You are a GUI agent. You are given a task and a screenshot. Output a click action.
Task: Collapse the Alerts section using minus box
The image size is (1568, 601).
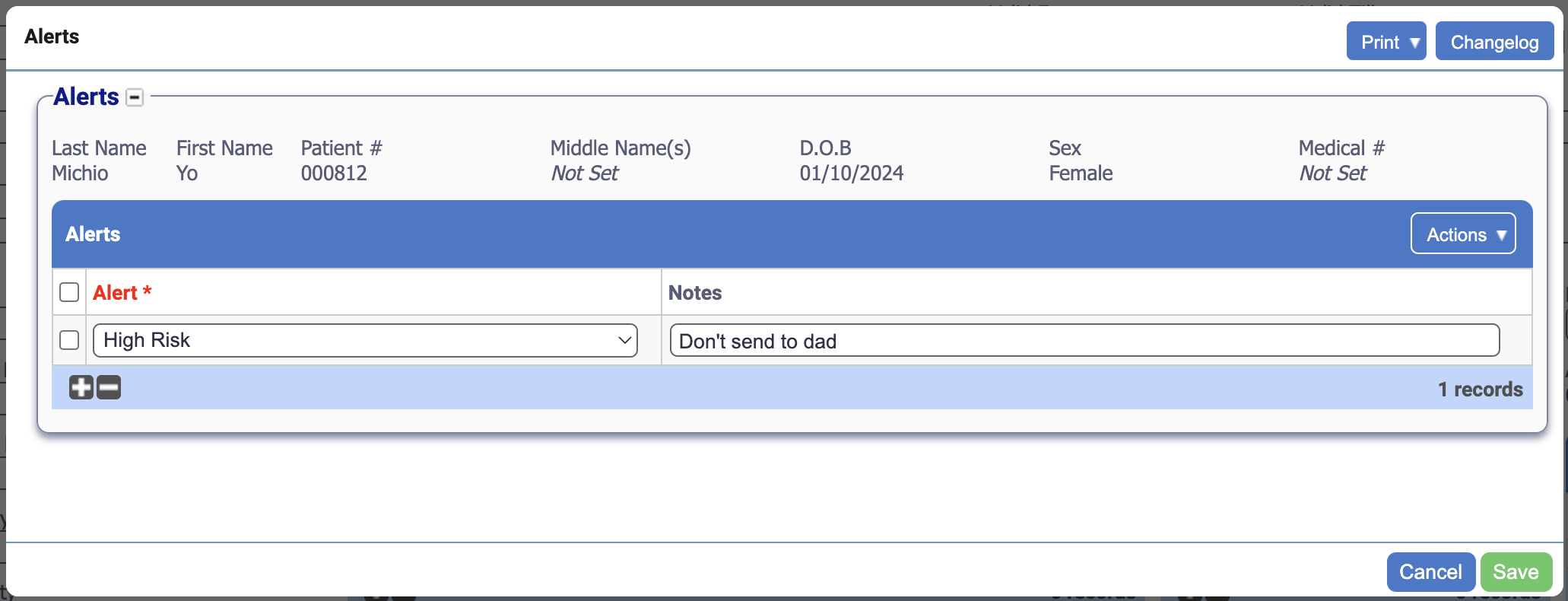tap(135, 97)
